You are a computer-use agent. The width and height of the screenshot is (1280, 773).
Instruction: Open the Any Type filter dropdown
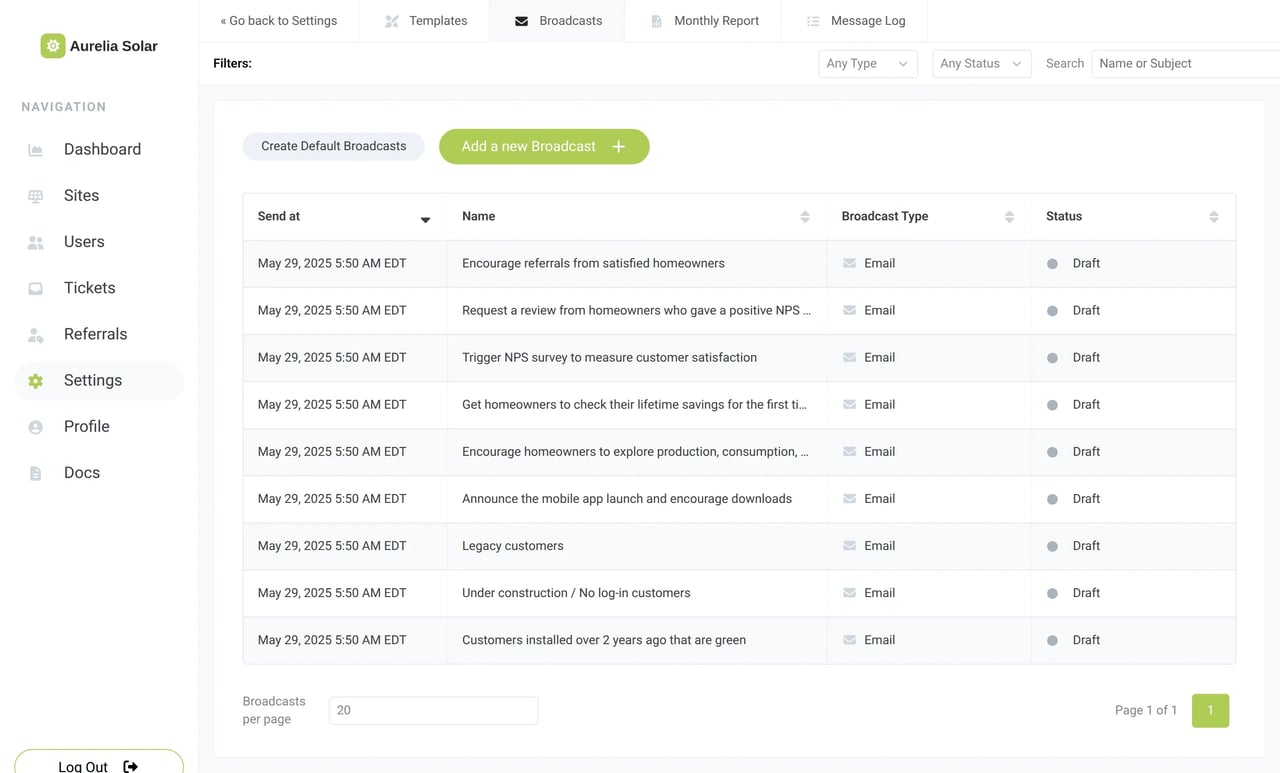tap(867, 63)
